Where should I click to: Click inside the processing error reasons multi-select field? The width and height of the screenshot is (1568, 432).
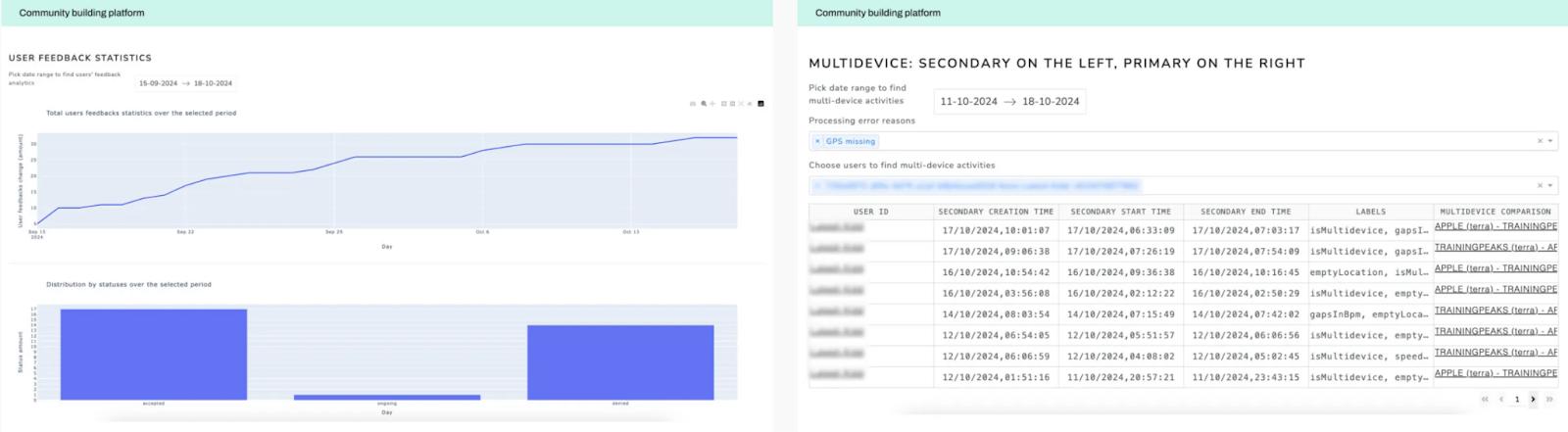(1183, 141)
